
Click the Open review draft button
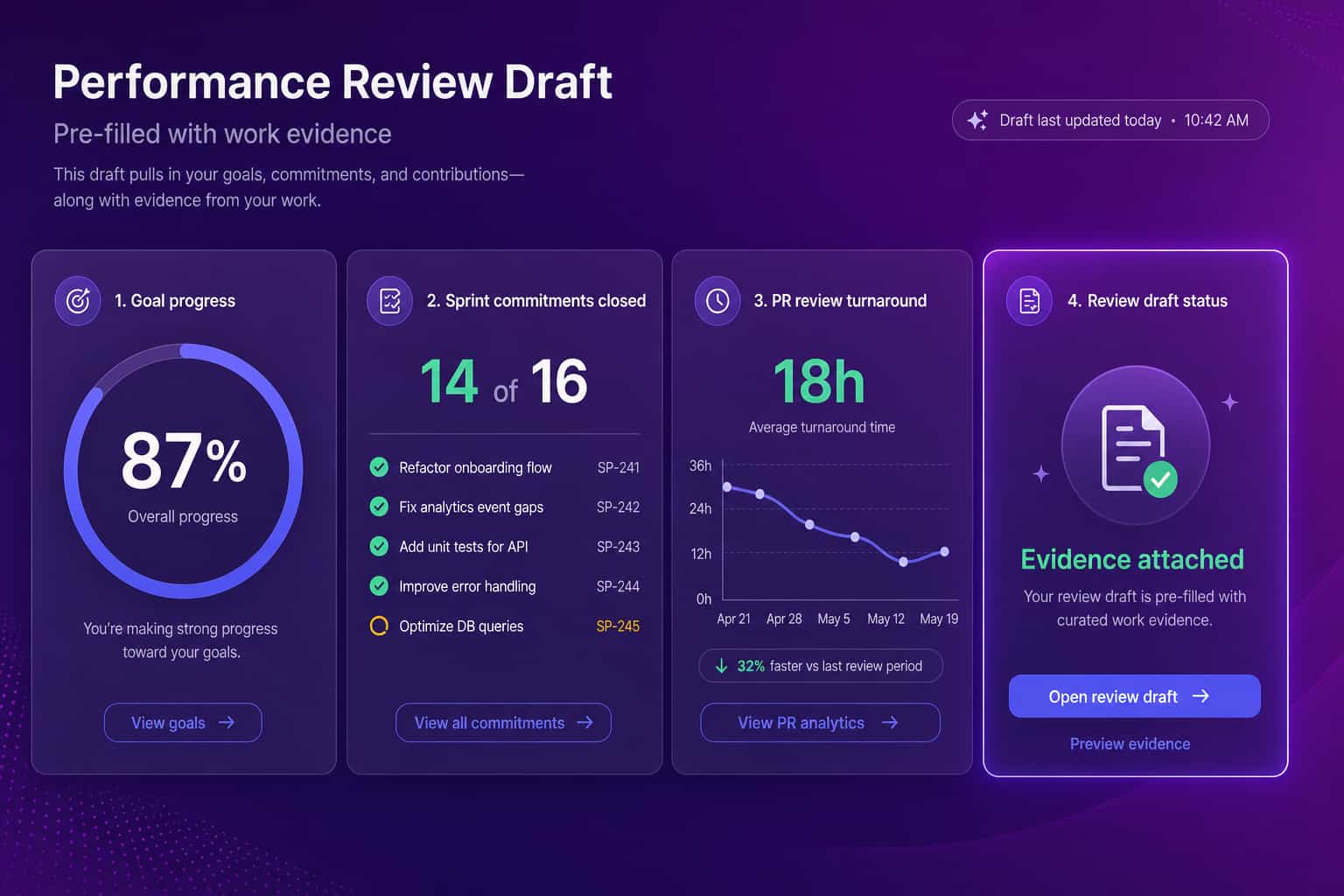click(1134, 696)
